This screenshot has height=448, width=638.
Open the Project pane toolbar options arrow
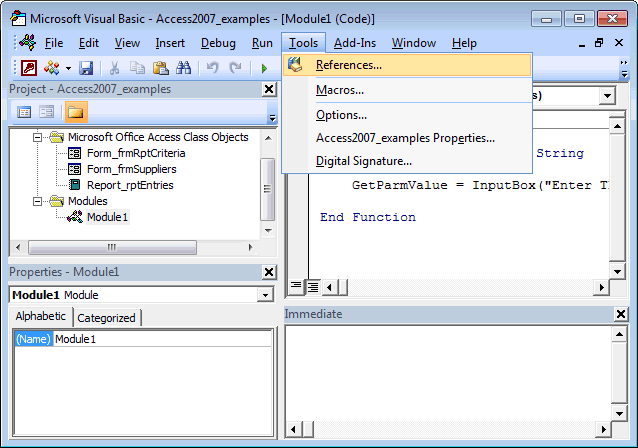(x=272, y=118)
